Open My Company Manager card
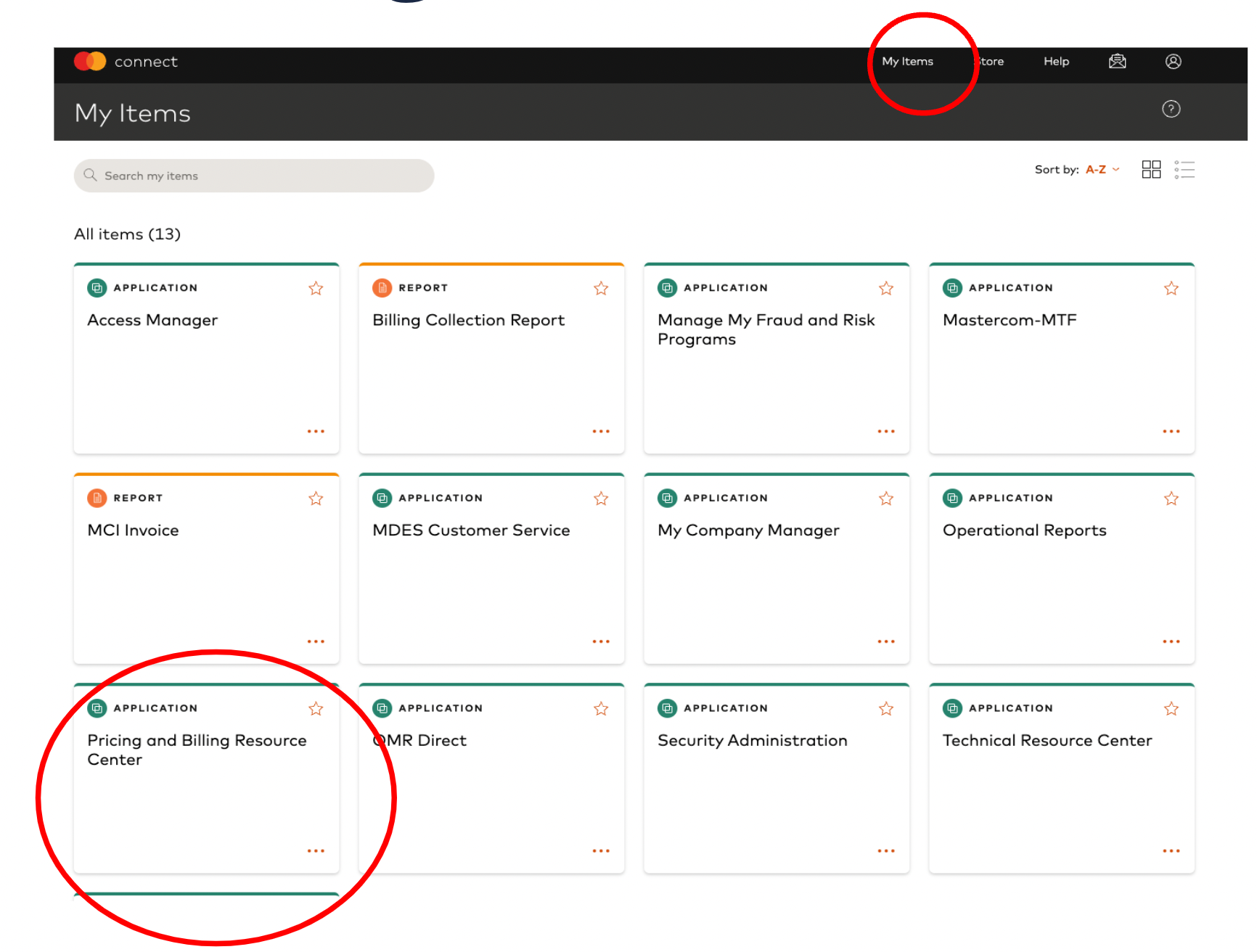 pyautogui.click(x=776, y=569)
